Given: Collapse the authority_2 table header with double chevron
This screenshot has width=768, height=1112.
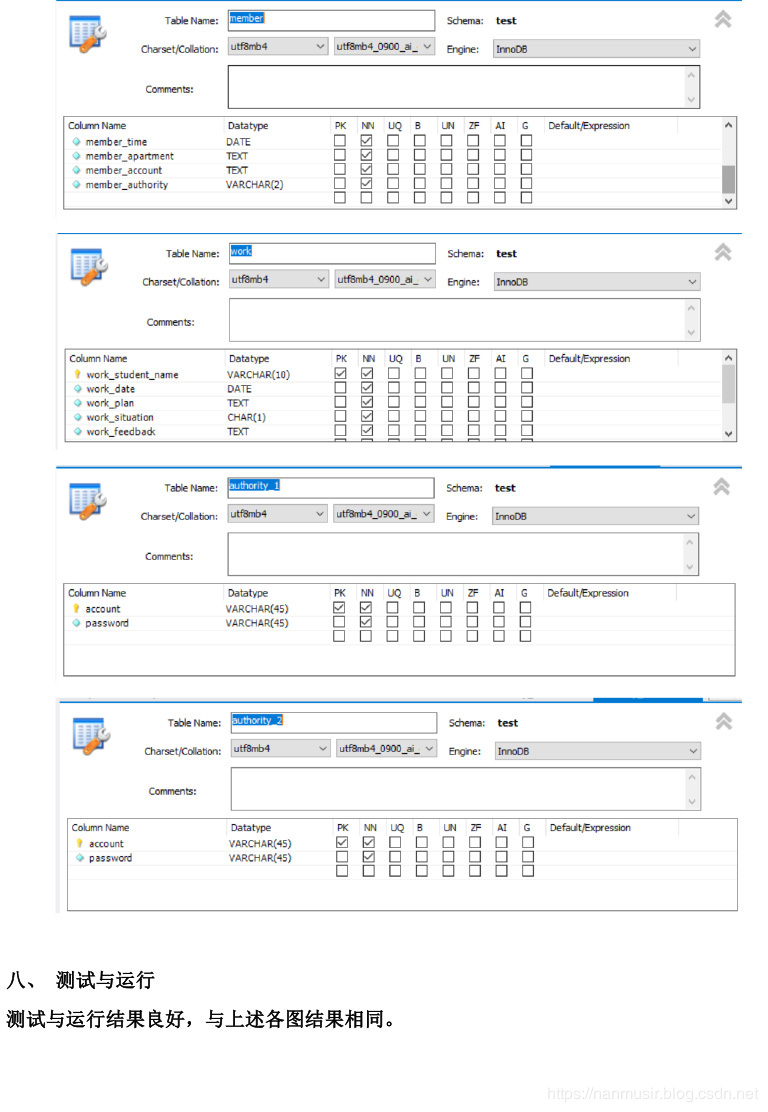Looking at the screenshot, I should (x=723, y=722).
